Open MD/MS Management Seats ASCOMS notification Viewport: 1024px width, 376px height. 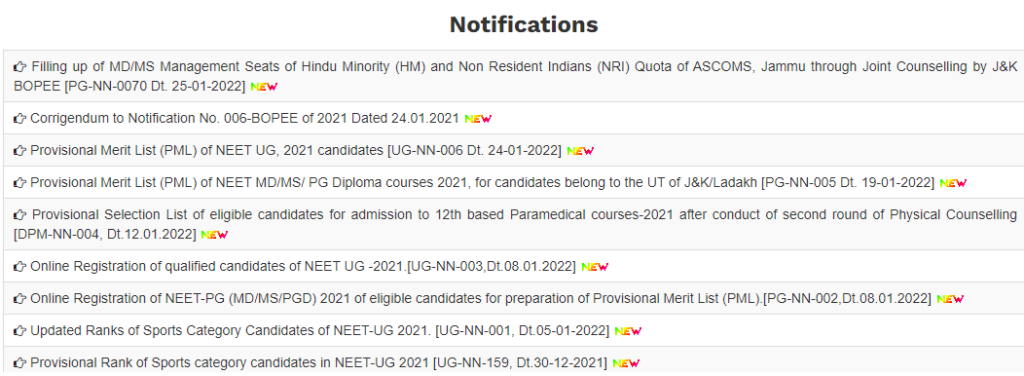(x=515, y=76)
